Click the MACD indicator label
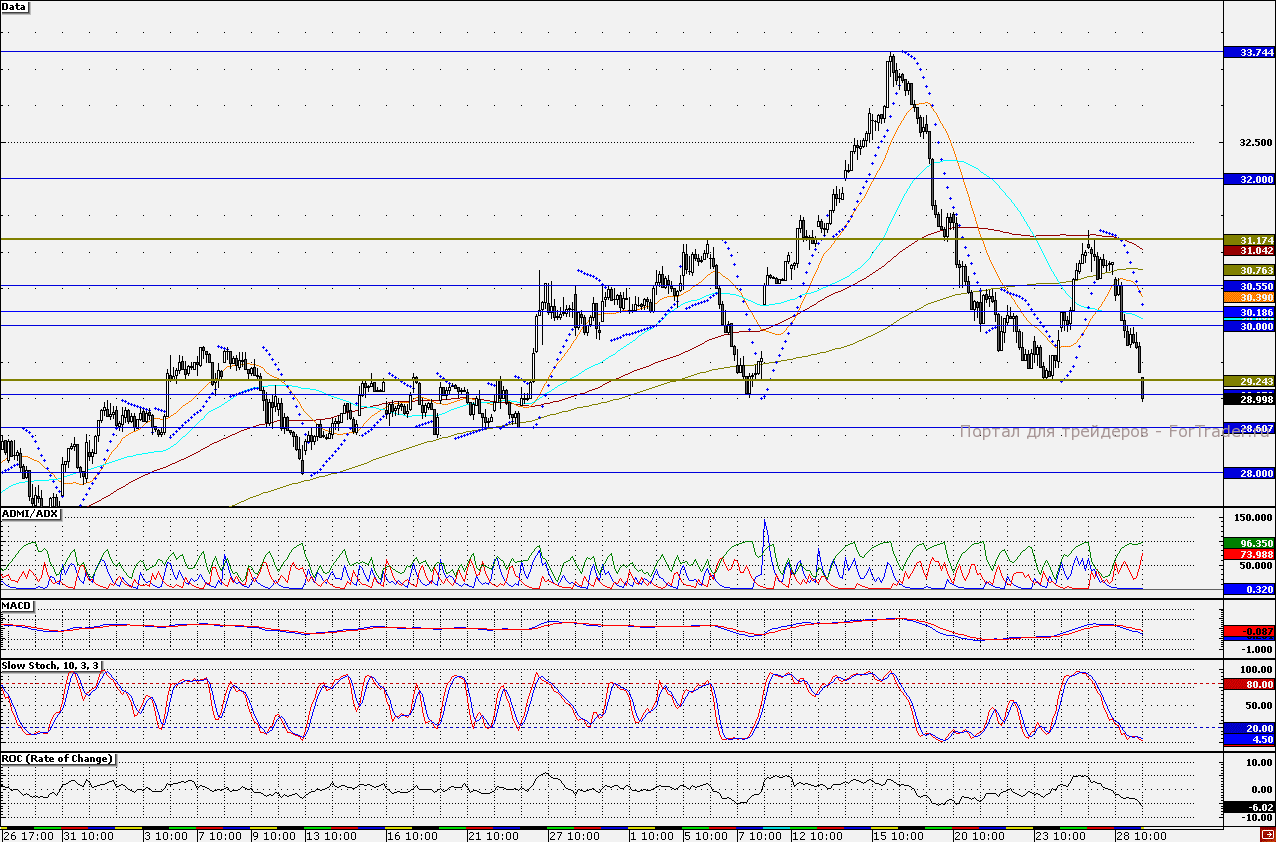1276x842 pixels. tap(17, 606)
